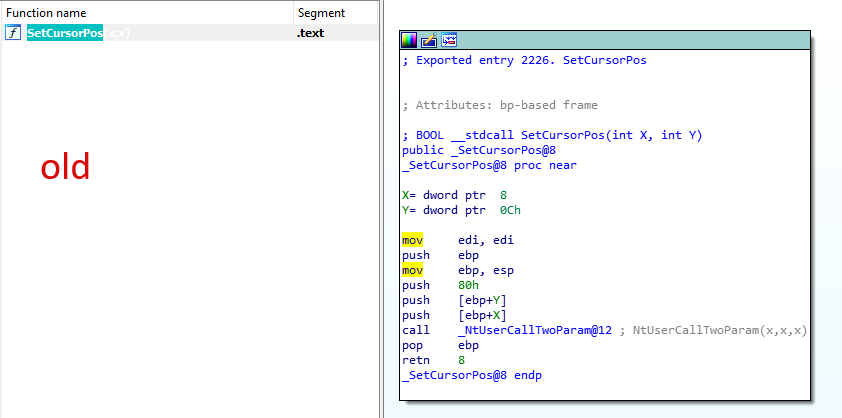Click the node color picker icon
Screen dimensions: 842x418
408,40
